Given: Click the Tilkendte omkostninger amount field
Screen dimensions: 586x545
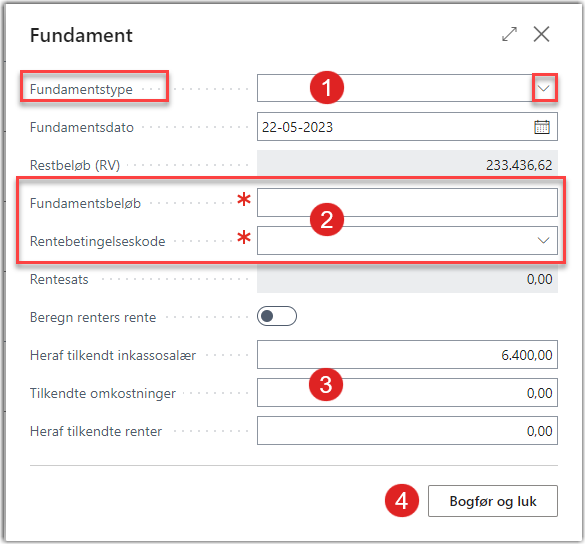Looking at the screenshot, I should (407, 392).
